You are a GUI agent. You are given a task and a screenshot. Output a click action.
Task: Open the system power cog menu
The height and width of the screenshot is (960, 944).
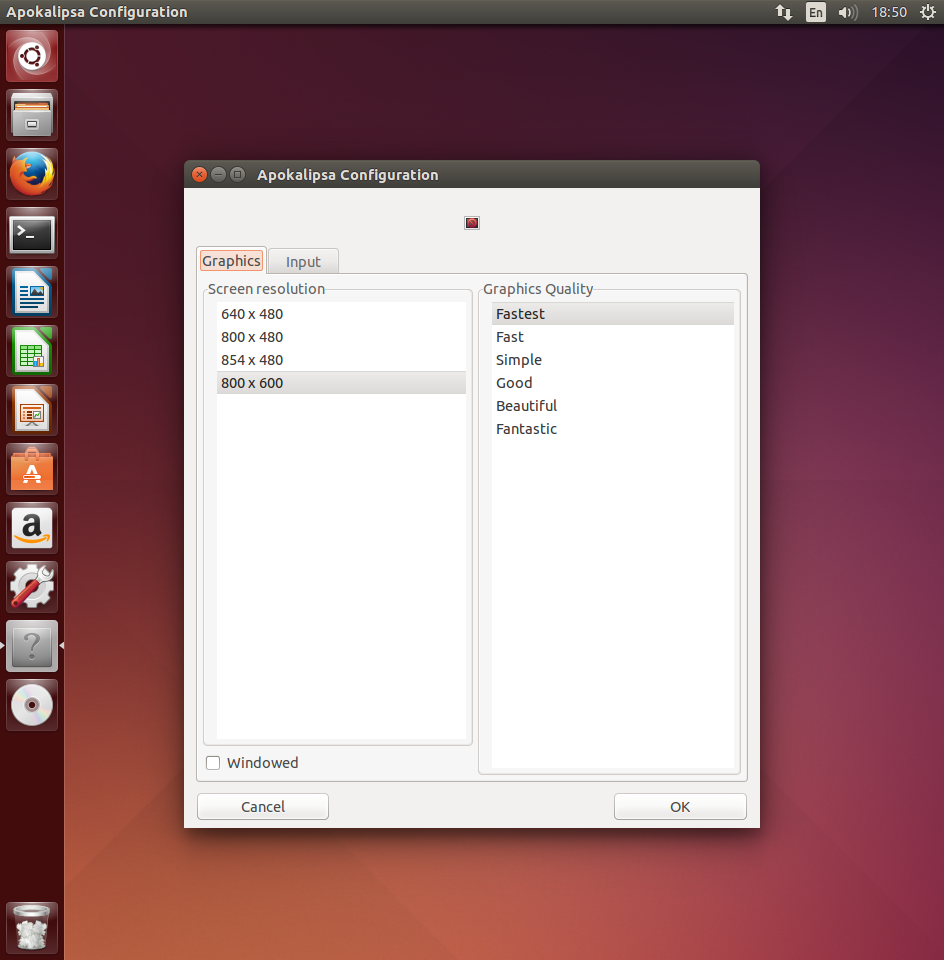(928, 12)
